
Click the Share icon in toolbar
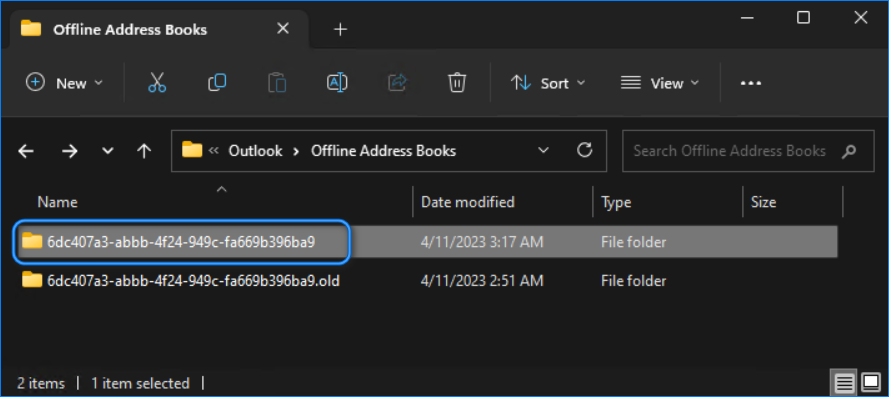pos(397,83)
